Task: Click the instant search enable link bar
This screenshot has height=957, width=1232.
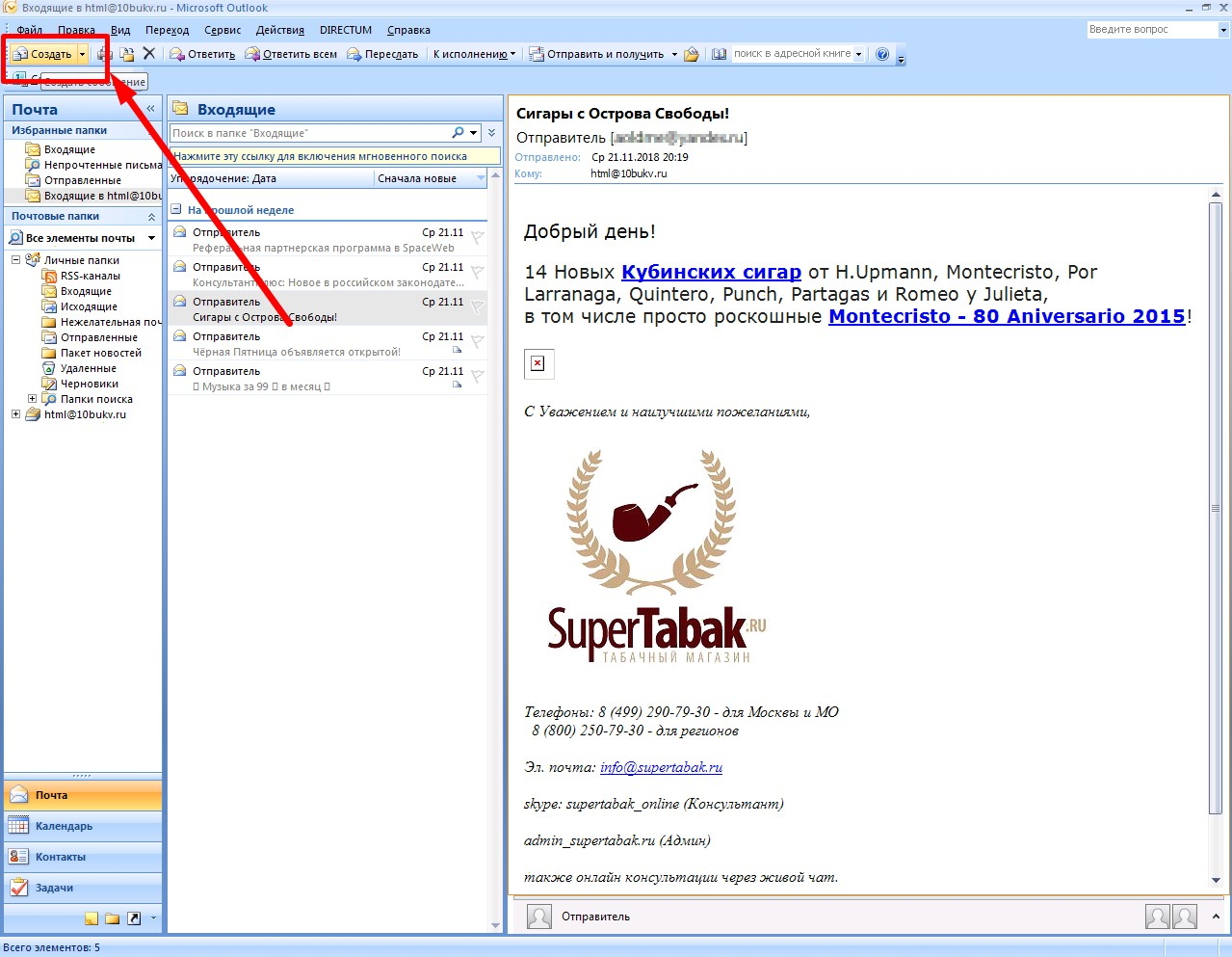Action: 335,156
